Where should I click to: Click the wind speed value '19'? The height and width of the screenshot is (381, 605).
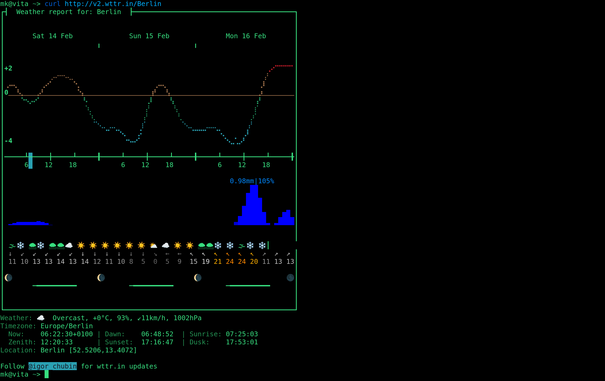tap(206, 261)
